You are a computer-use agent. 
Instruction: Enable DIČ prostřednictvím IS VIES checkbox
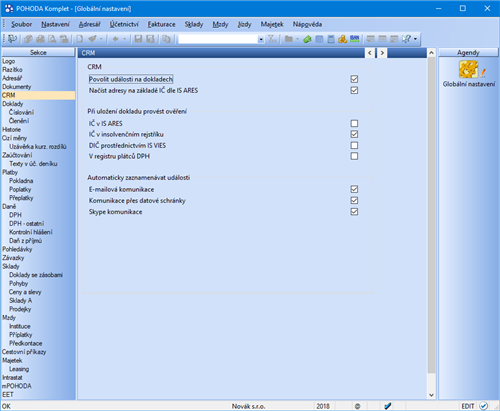(x=354, y=145)
